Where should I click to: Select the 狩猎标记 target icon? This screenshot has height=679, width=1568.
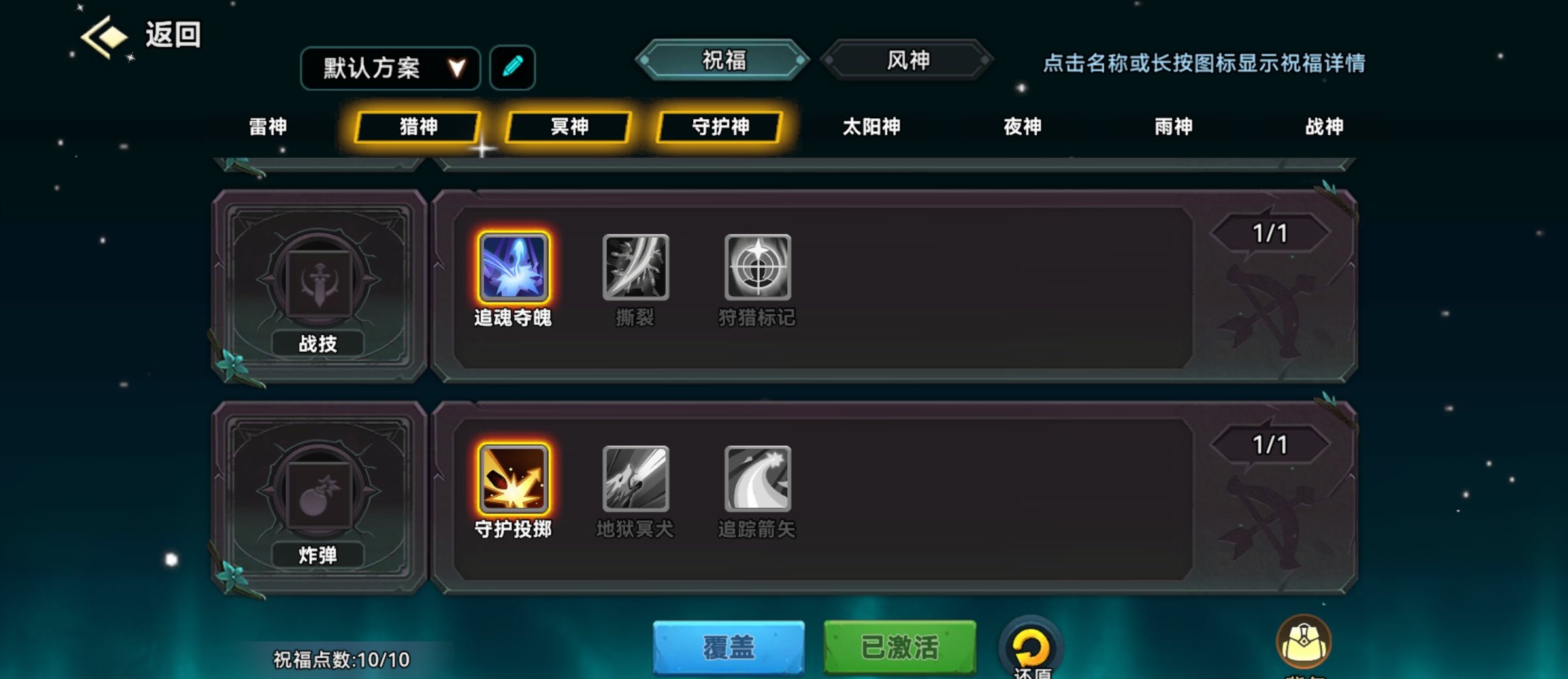(757, 267)
